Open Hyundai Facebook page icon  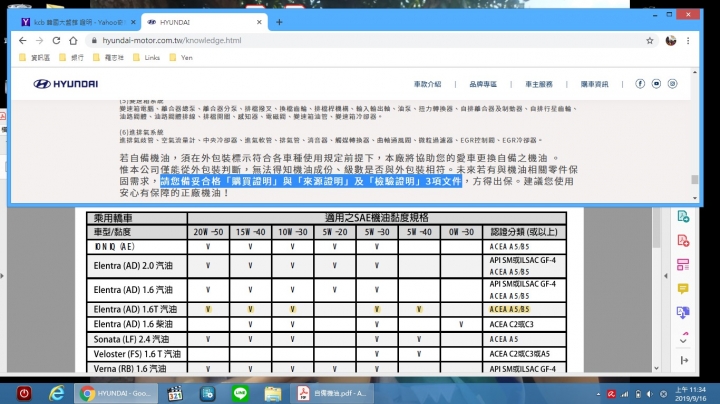click(x=640, y=84)
